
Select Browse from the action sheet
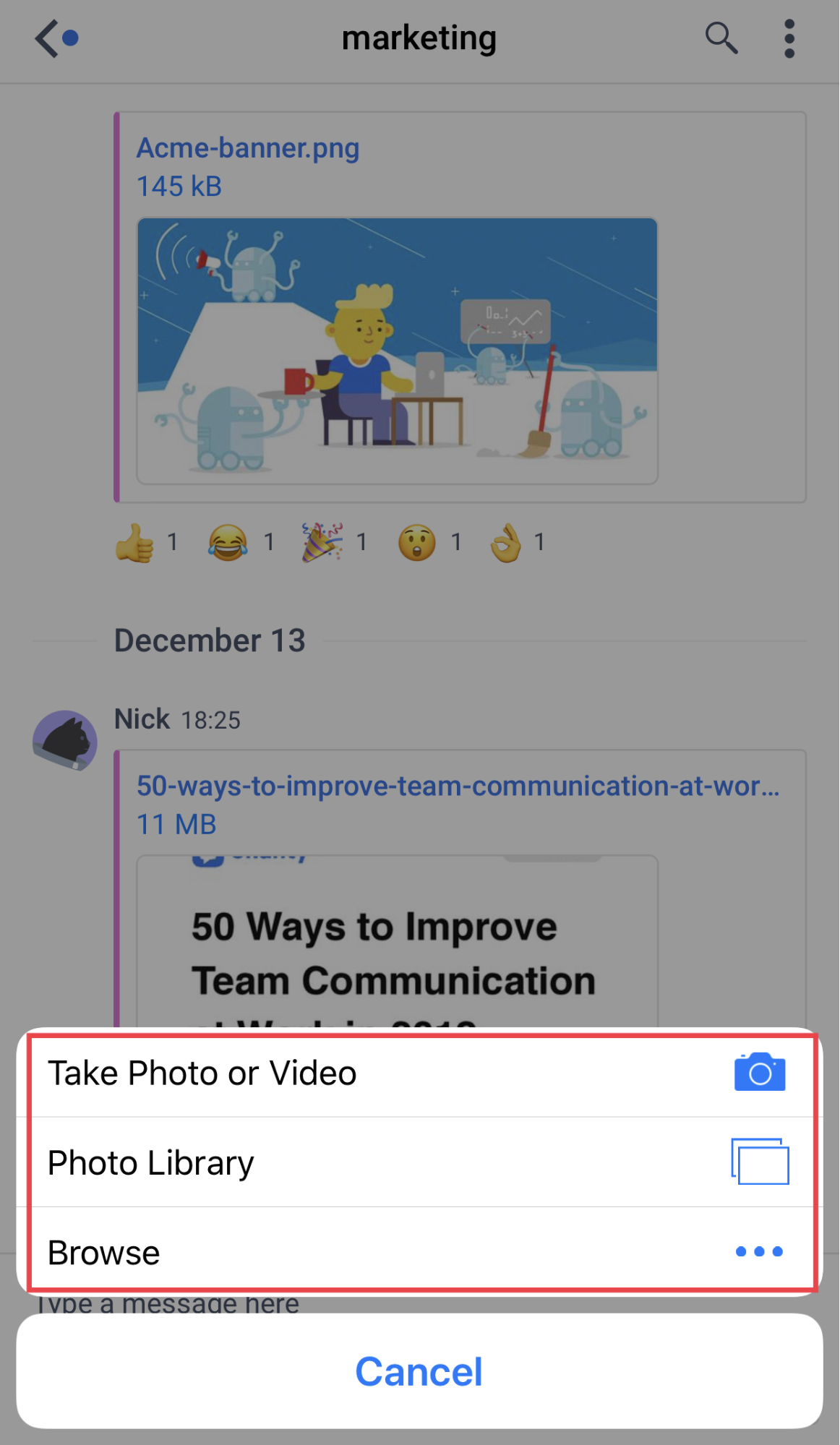click(x=420, y=1252)
